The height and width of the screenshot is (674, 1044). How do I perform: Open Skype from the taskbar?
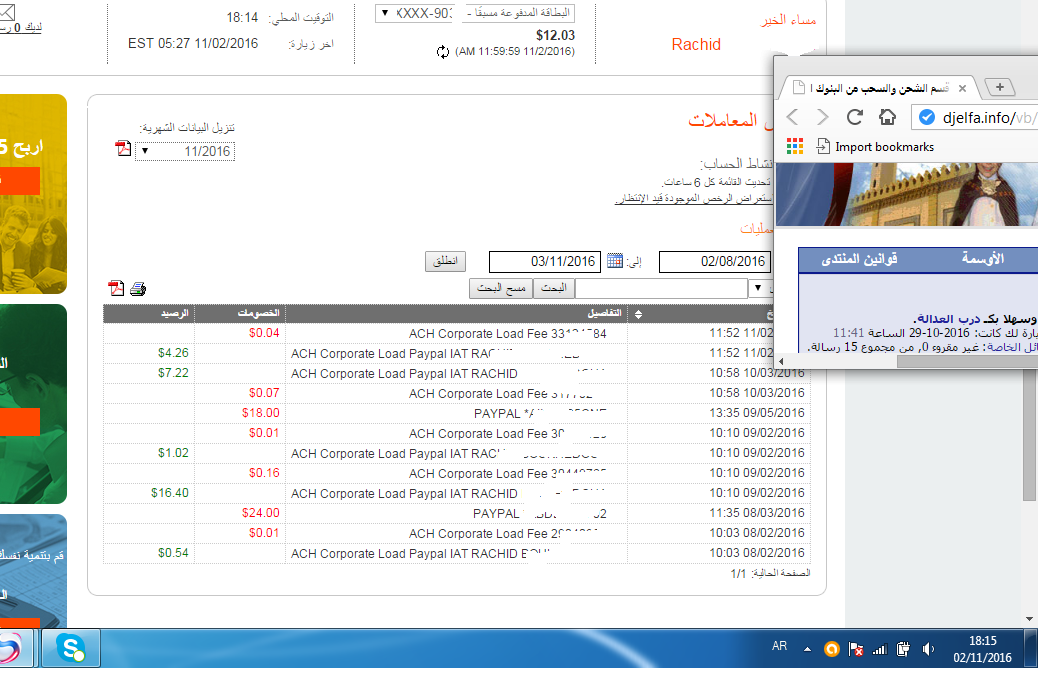pos(71,647)
